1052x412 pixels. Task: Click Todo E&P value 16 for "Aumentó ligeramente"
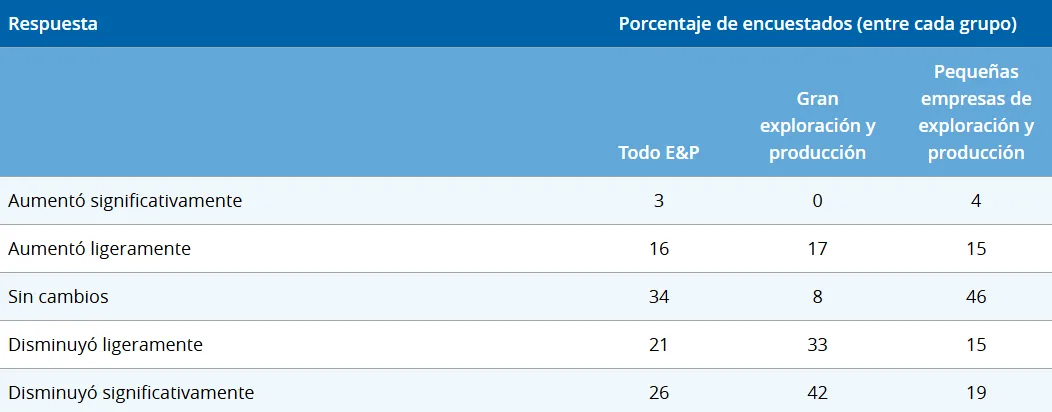coord(658,248)
